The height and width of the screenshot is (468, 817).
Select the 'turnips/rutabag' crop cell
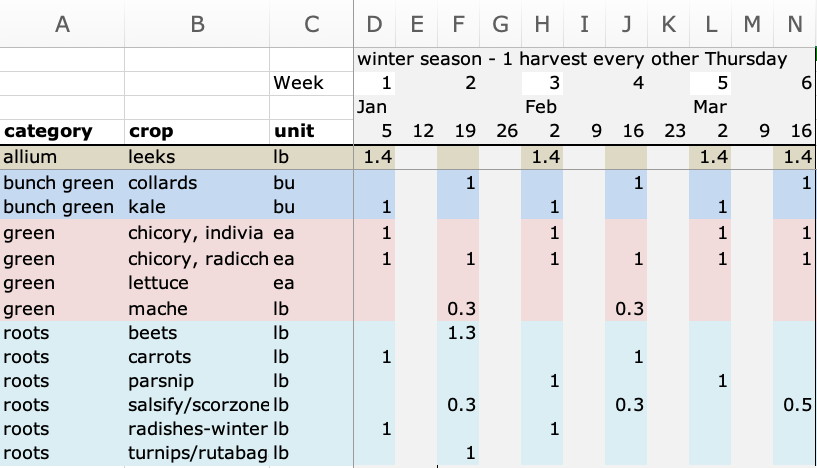pos(197,453)
